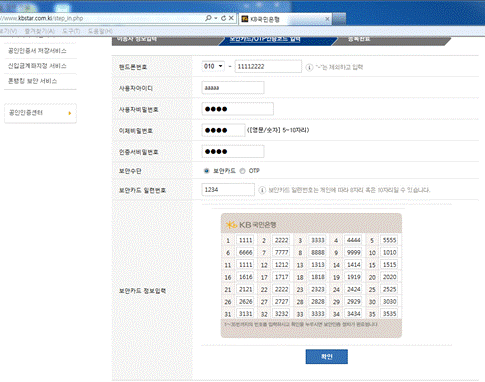The image size is (485, 382).
Task: Click security card cell number 23 with 2323
Action: click(318, 289)
